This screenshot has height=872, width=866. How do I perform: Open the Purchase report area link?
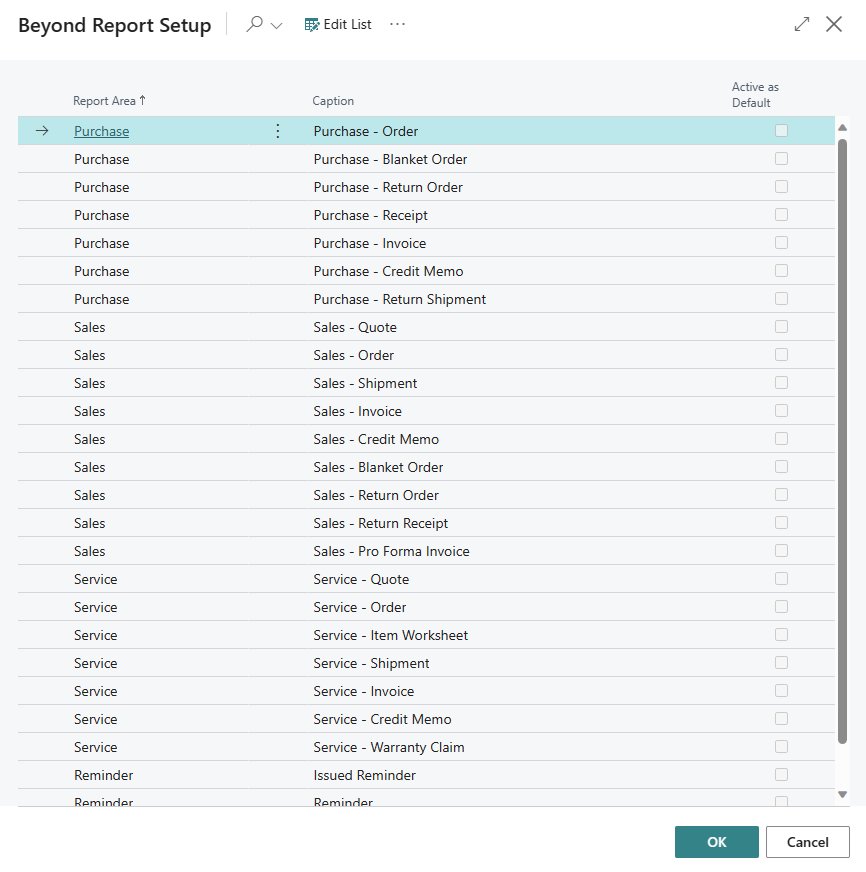[101, 131]
